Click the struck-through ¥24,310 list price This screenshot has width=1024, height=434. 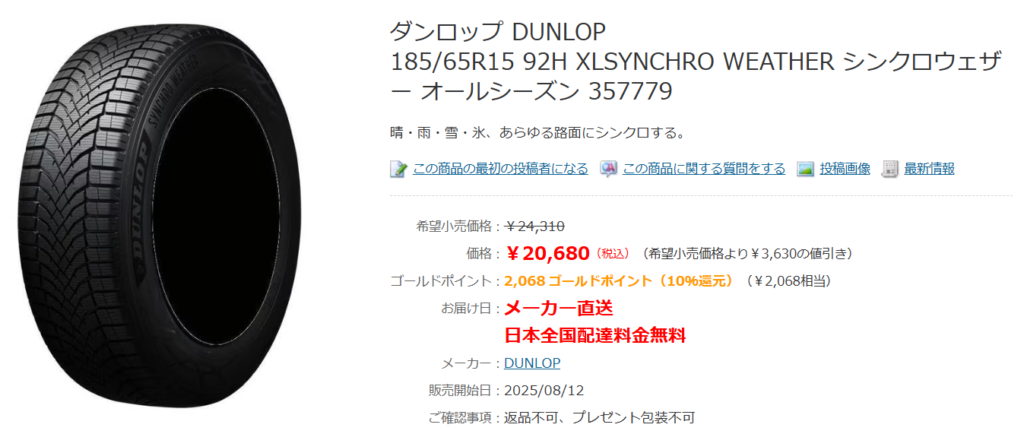pyautogui.click(x=535, y=226)
